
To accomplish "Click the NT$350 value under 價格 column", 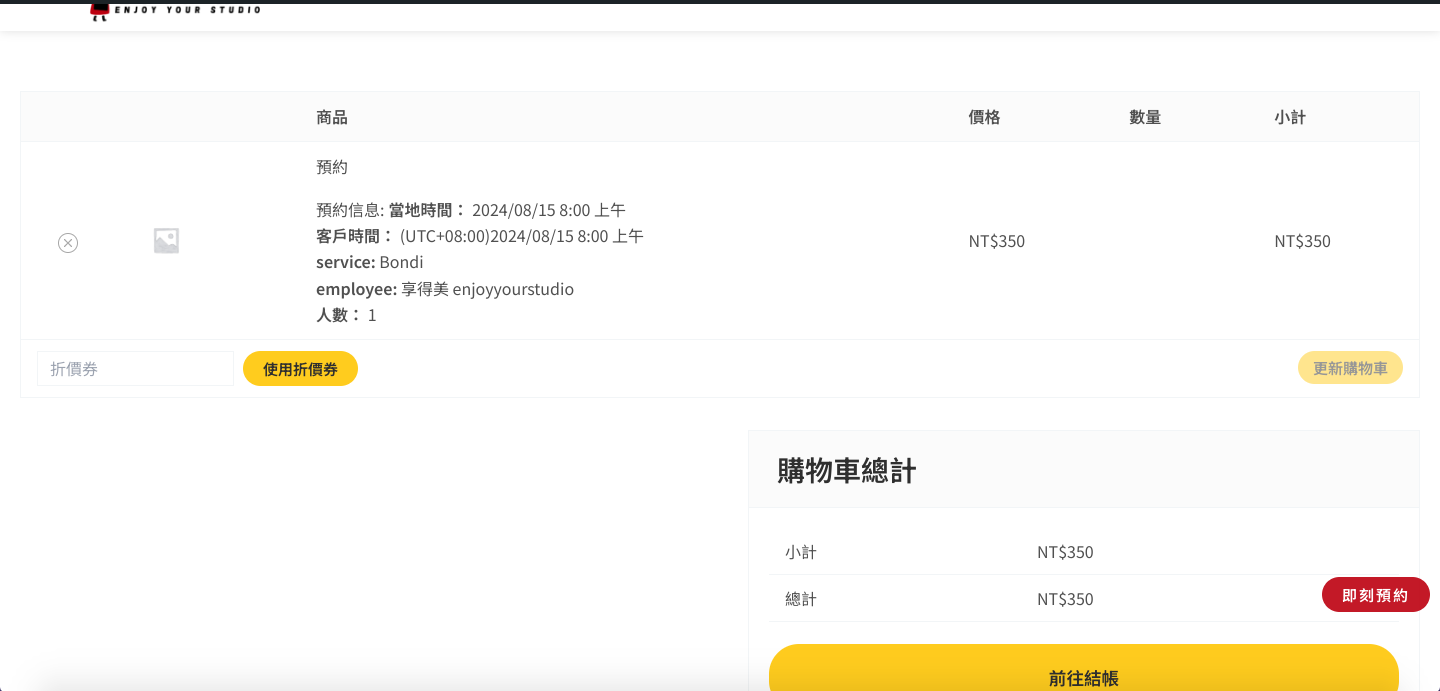I will click(996, 241).
